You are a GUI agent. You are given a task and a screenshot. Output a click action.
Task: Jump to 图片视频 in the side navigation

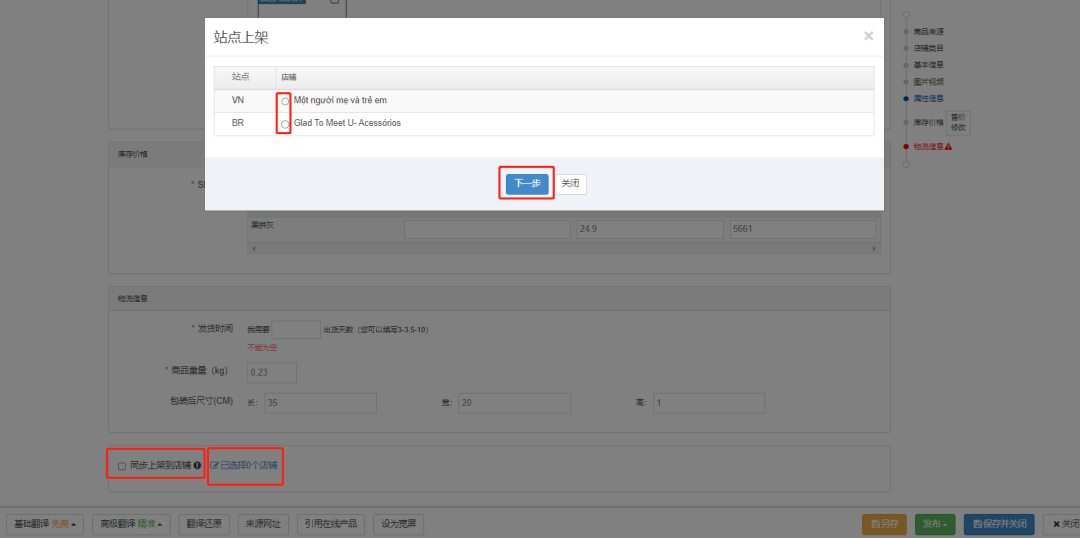[x=928, y=81]
